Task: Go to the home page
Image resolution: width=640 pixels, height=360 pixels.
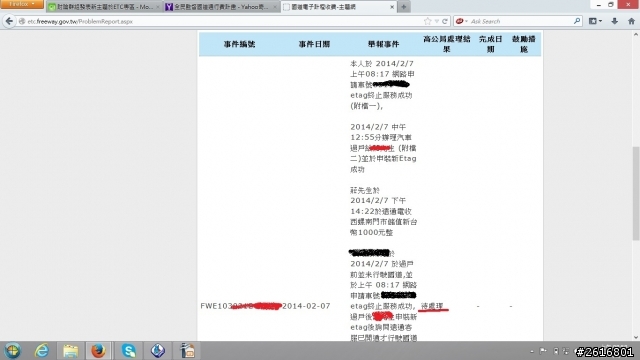Action: [x=631, y=21]
